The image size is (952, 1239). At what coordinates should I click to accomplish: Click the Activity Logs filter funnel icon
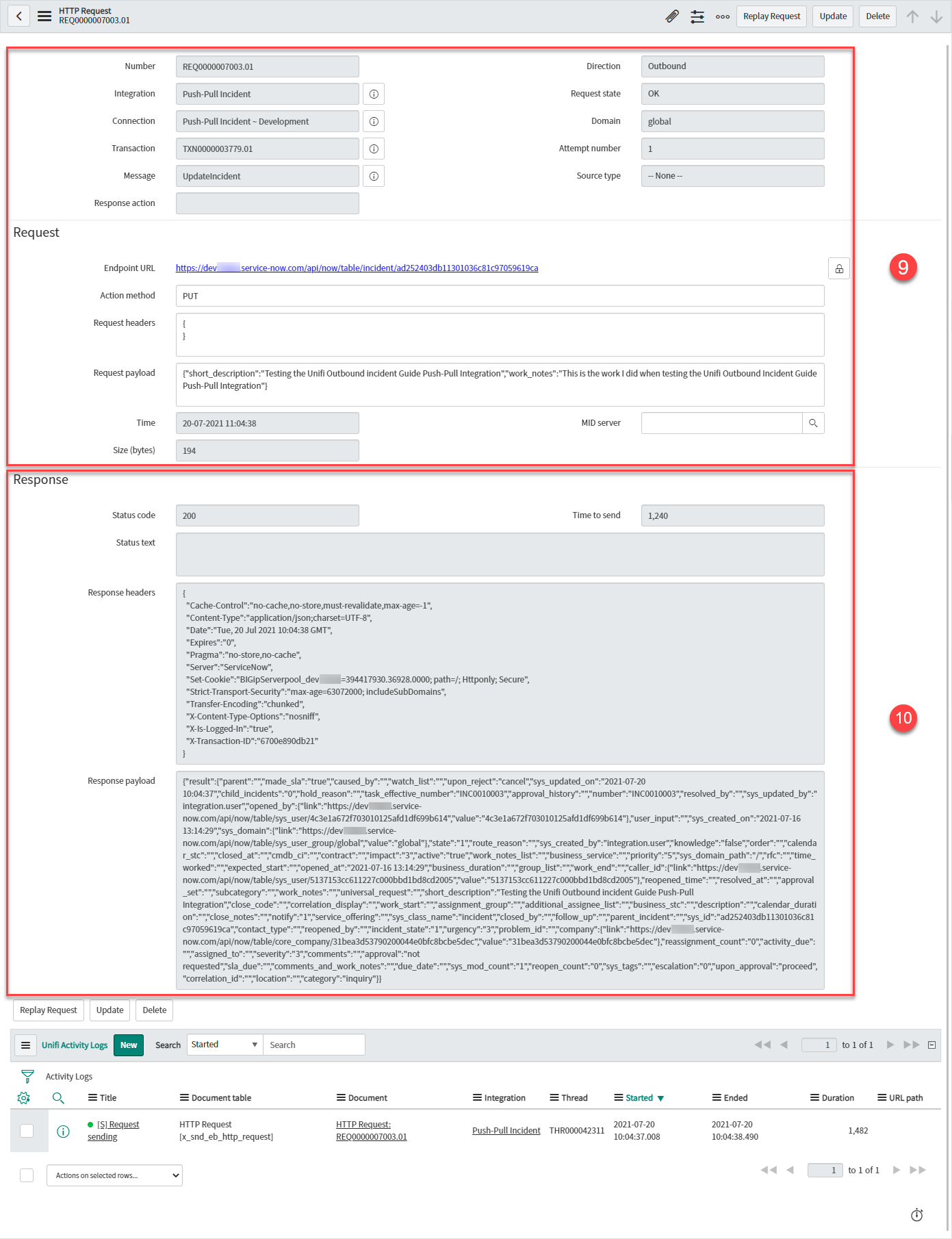coord(27,1076)
